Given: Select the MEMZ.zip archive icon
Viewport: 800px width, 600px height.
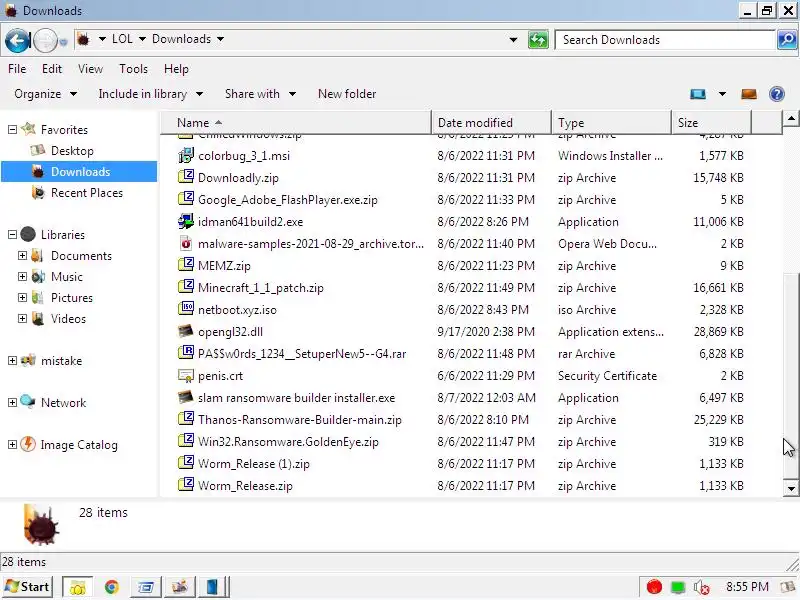Looking at the screenshot, I should click(186, 264).
